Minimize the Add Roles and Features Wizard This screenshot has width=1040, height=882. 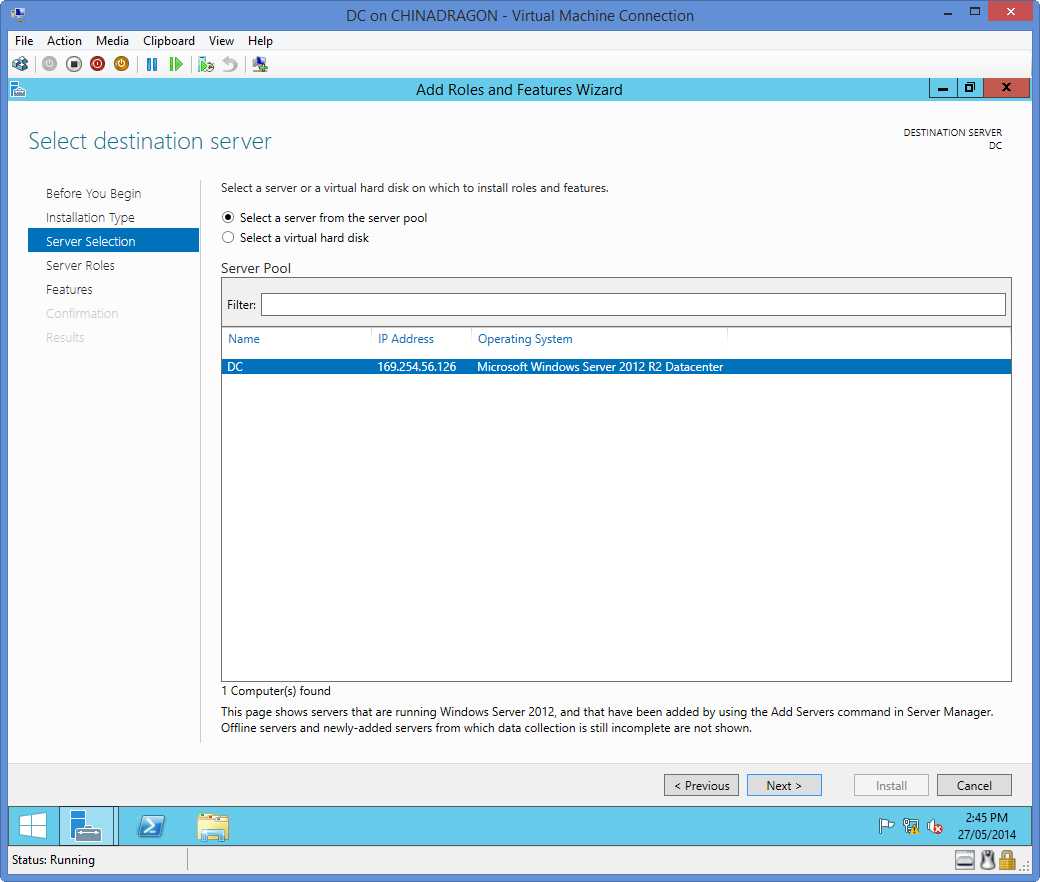click(942, 88)
